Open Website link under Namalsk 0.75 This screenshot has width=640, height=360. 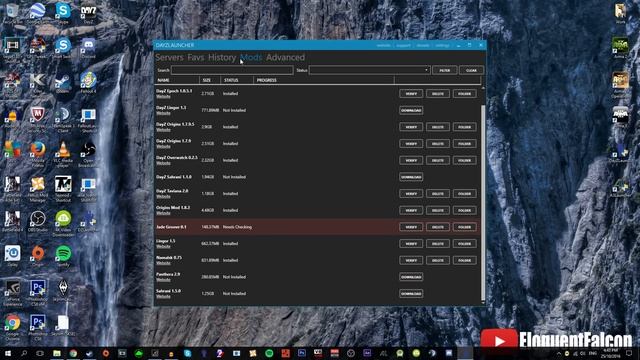pyautogui.click(x=163, y=263)
